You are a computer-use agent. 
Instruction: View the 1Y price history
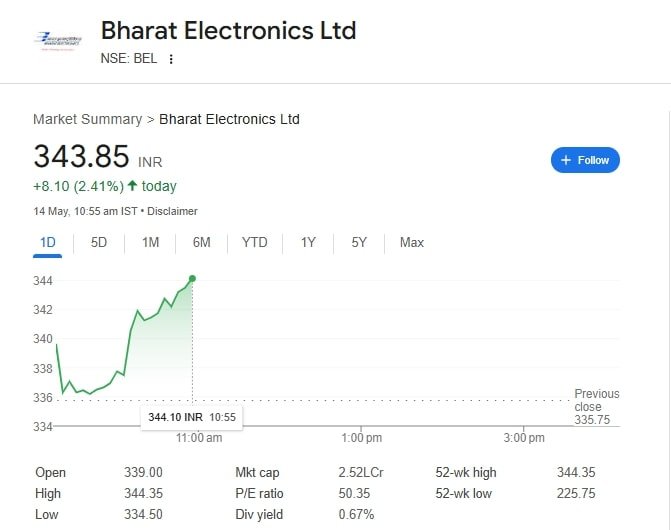308,242
